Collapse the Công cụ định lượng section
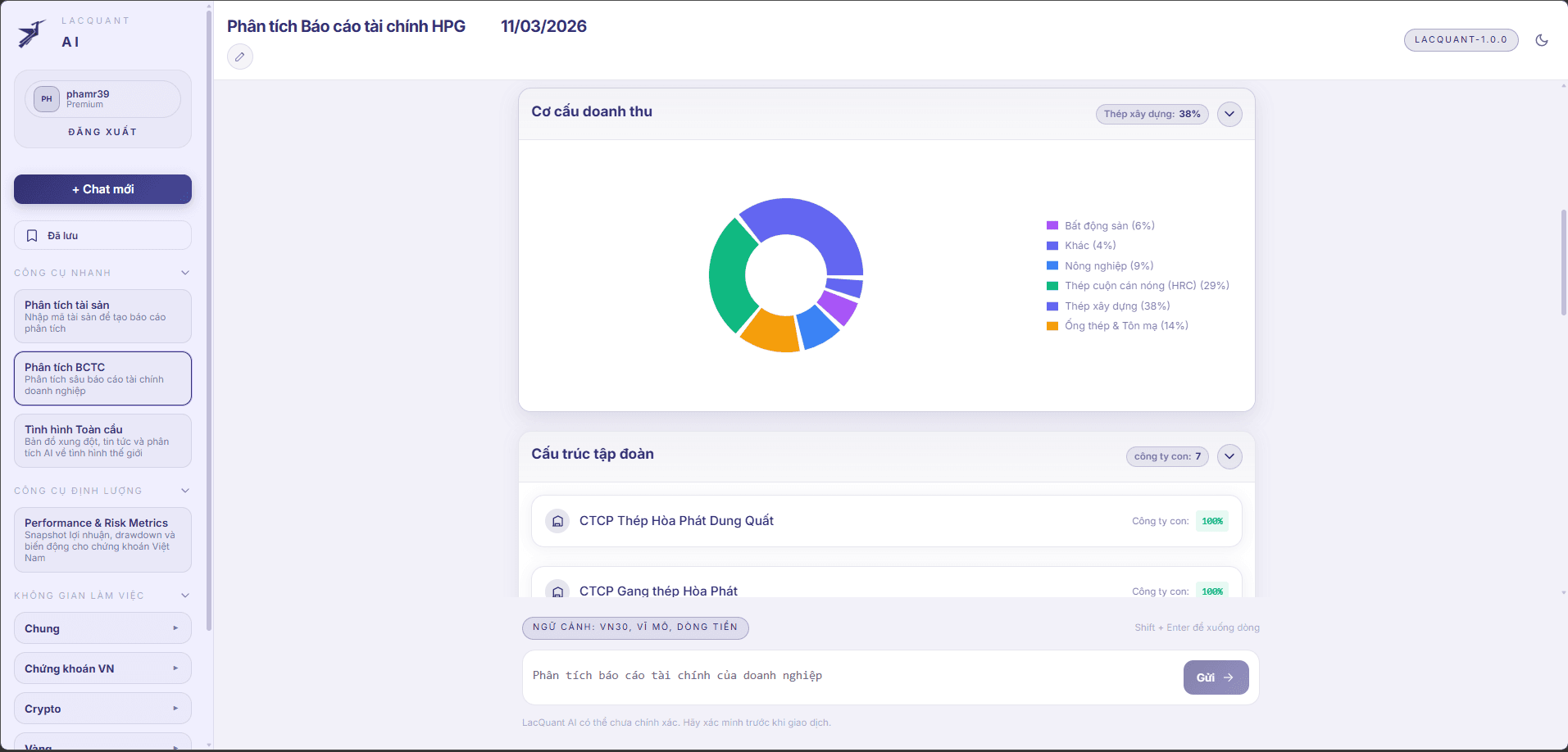Image resolution: width=1568 pixels, height=752 pixels. coord(185,491)
